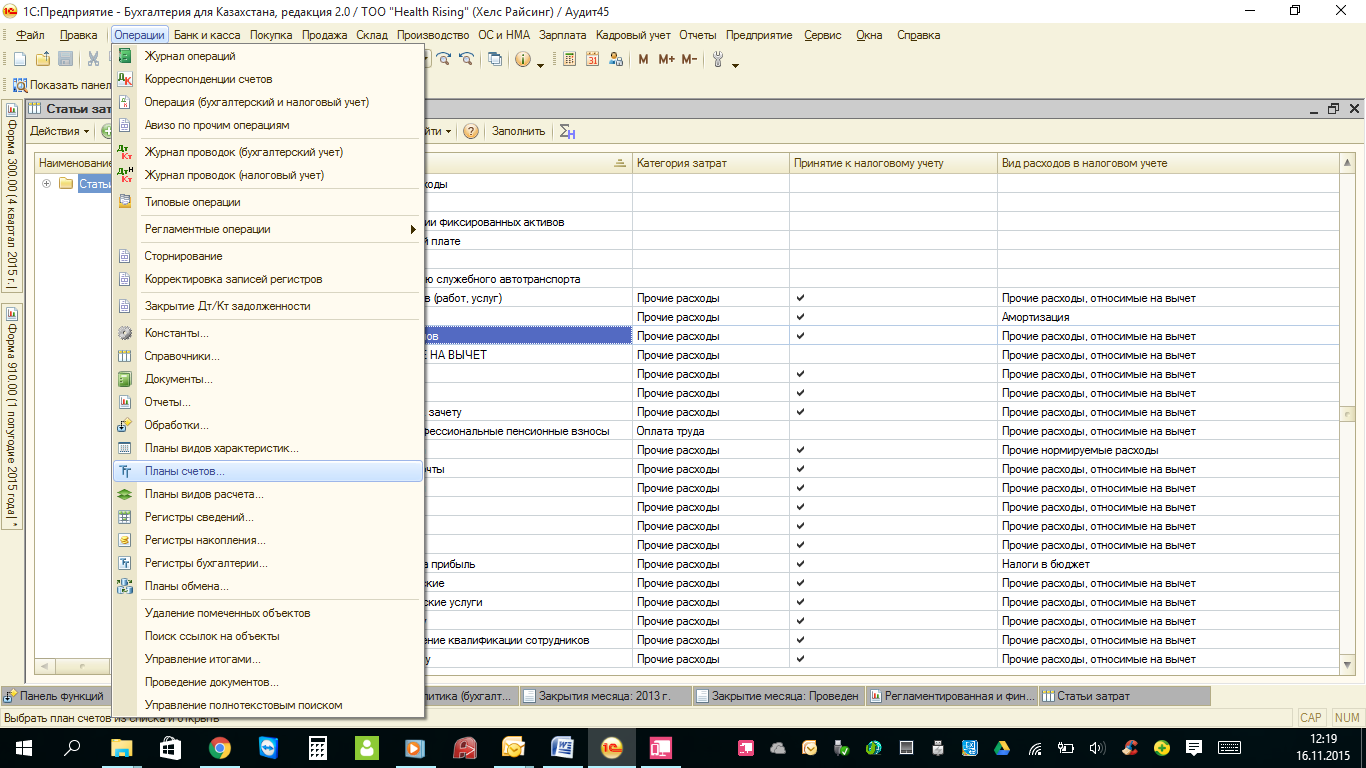Open the Действия dropdown
This screenshot has width=1366, height=768.
[59, 131]
